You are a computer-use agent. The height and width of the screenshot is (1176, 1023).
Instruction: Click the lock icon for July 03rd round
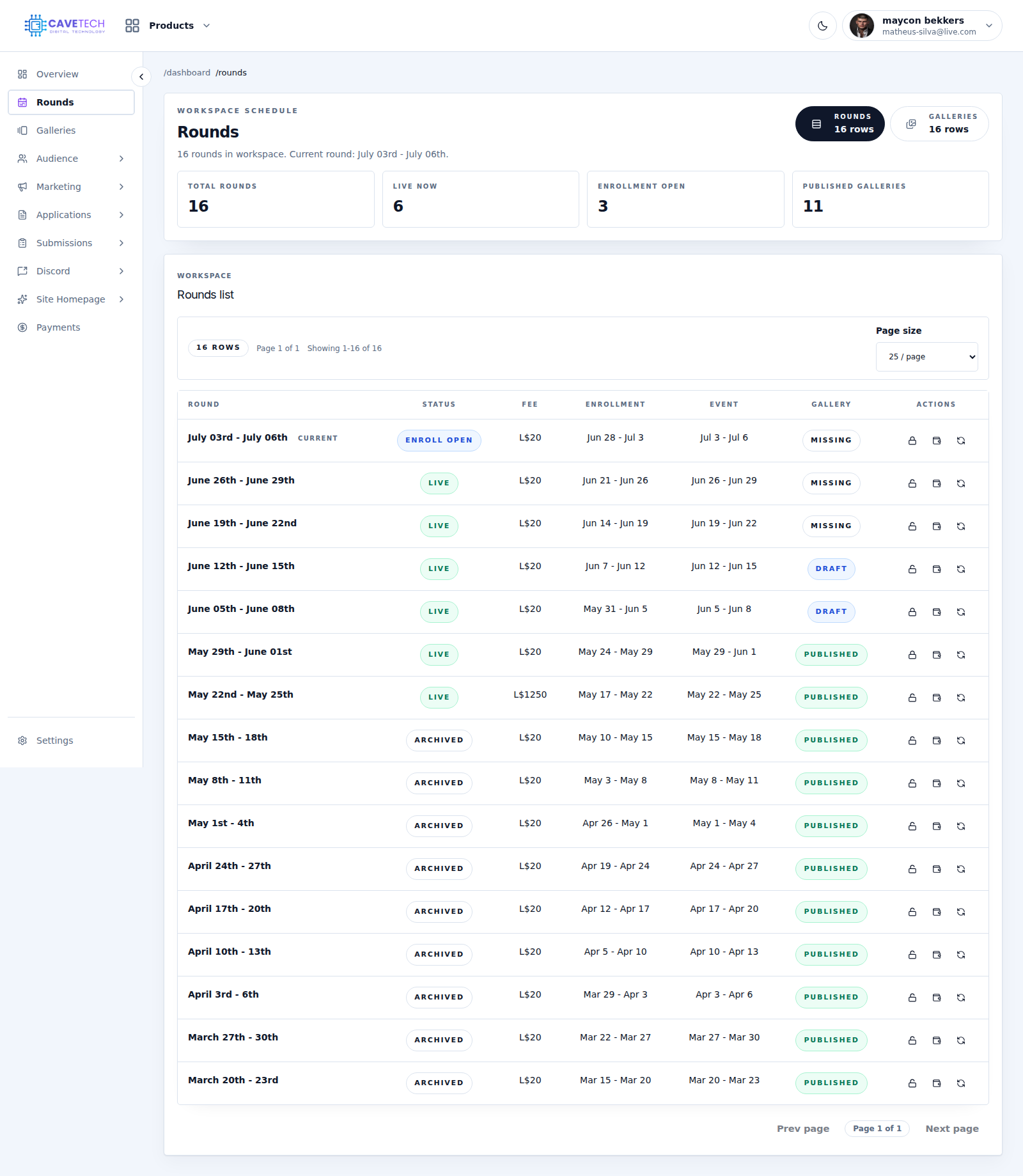tap(912, 441)
